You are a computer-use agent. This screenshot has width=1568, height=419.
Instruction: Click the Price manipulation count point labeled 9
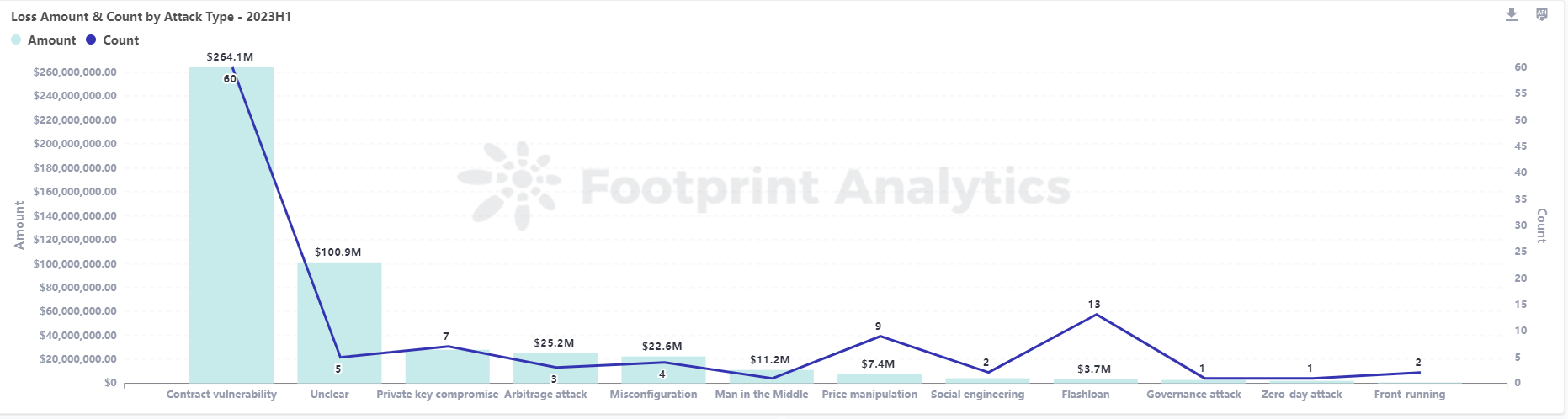point(880,337)
